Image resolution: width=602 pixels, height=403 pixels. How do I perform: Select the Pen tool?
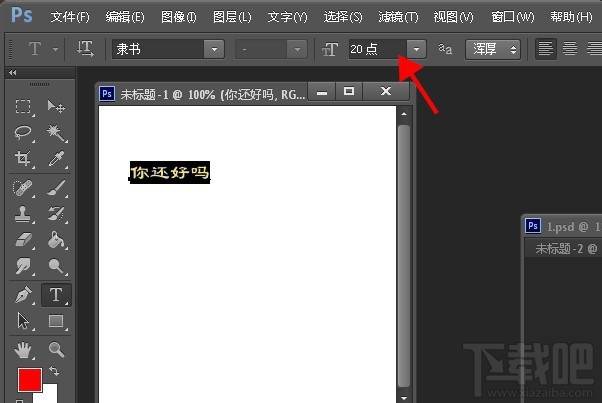[x=23, y=295]
